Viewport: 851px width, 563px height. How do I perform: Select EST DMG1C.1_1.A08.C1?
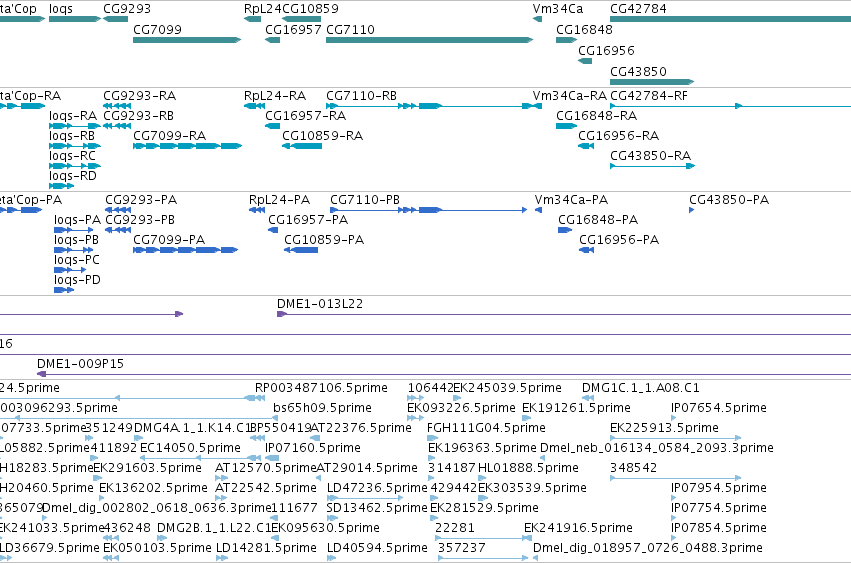(x=641, y=388)
